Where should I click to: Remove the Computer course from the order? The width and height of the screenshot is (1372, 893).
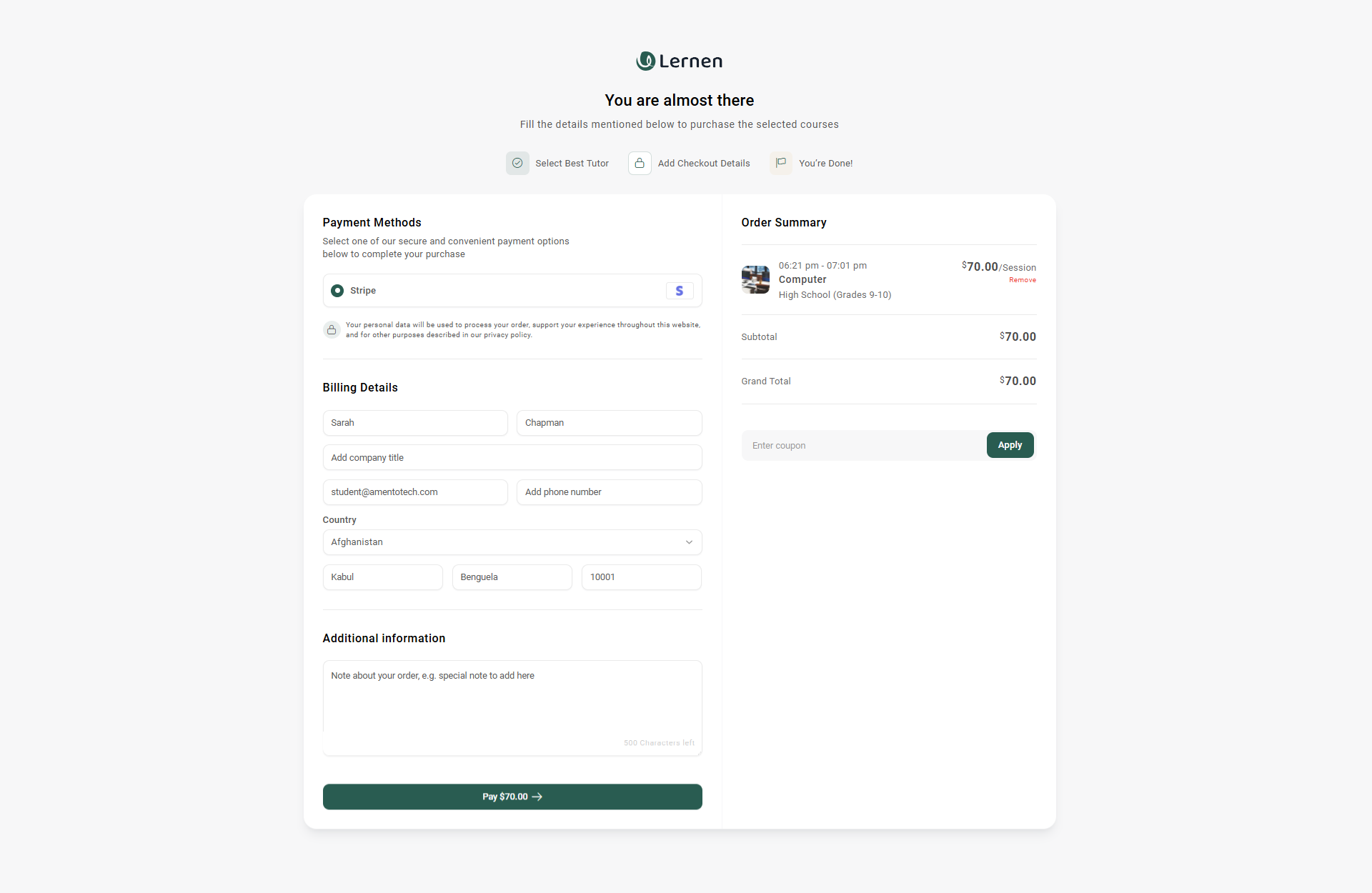pyautogui.click(x=1022, y=279)
